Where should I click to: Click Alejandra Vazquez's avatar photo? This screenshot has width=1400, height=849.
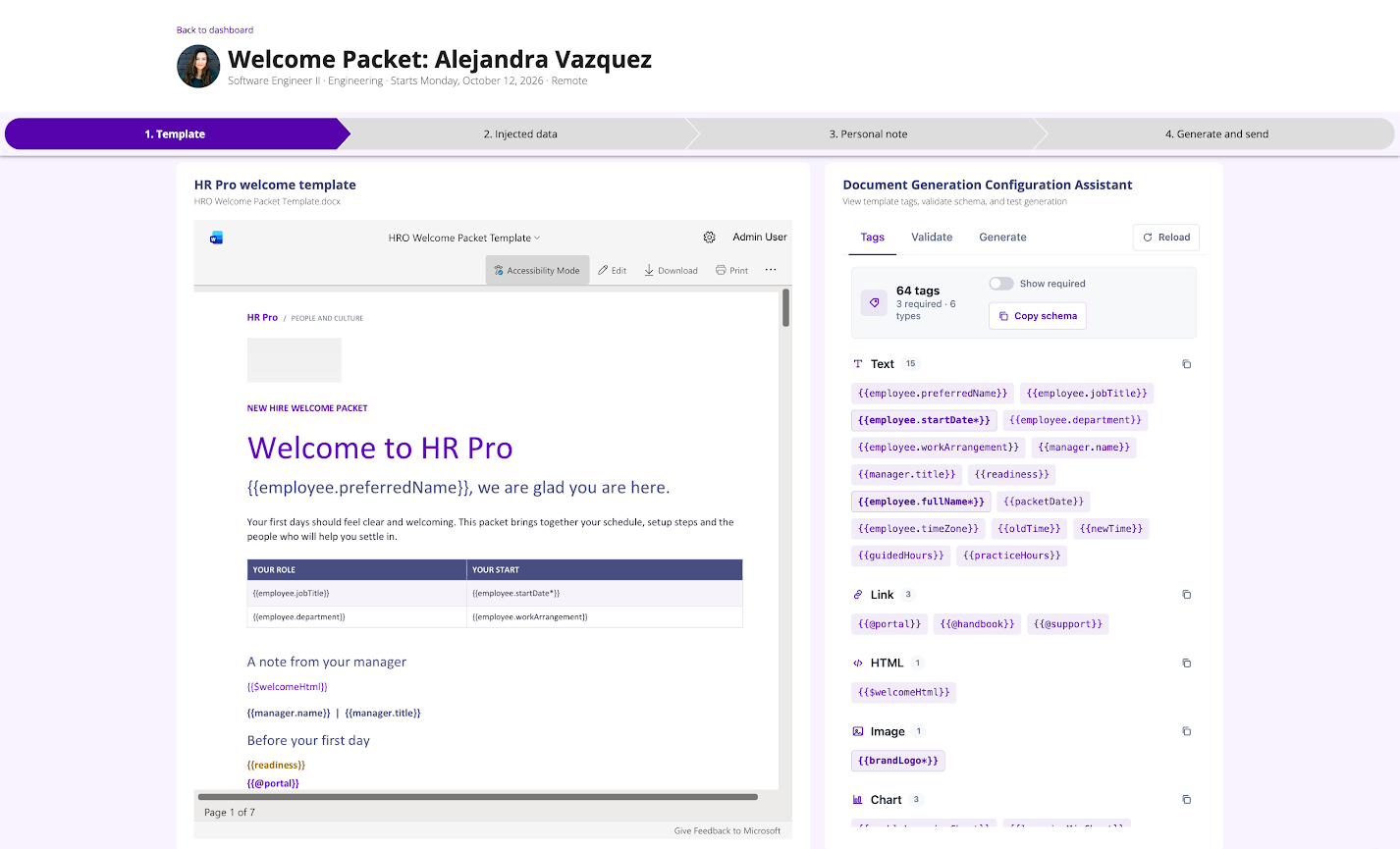(x=198, y=67)
